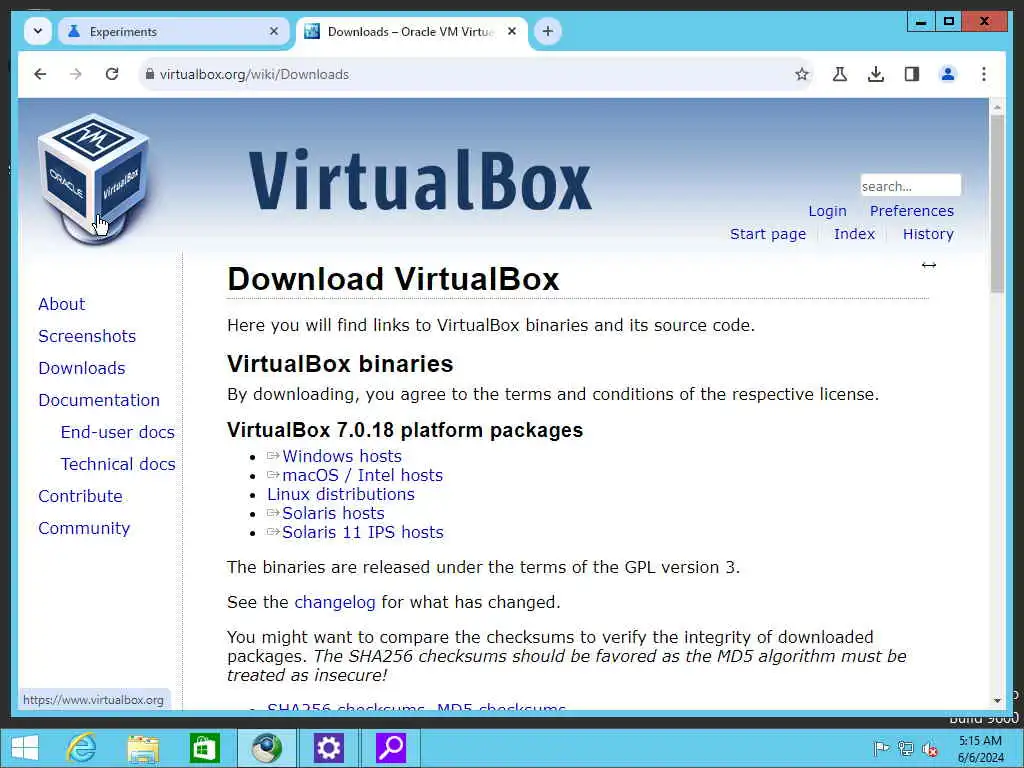Open the Linux distributions link
Screen dimensions: 1024x768
[x=341, y=494]
